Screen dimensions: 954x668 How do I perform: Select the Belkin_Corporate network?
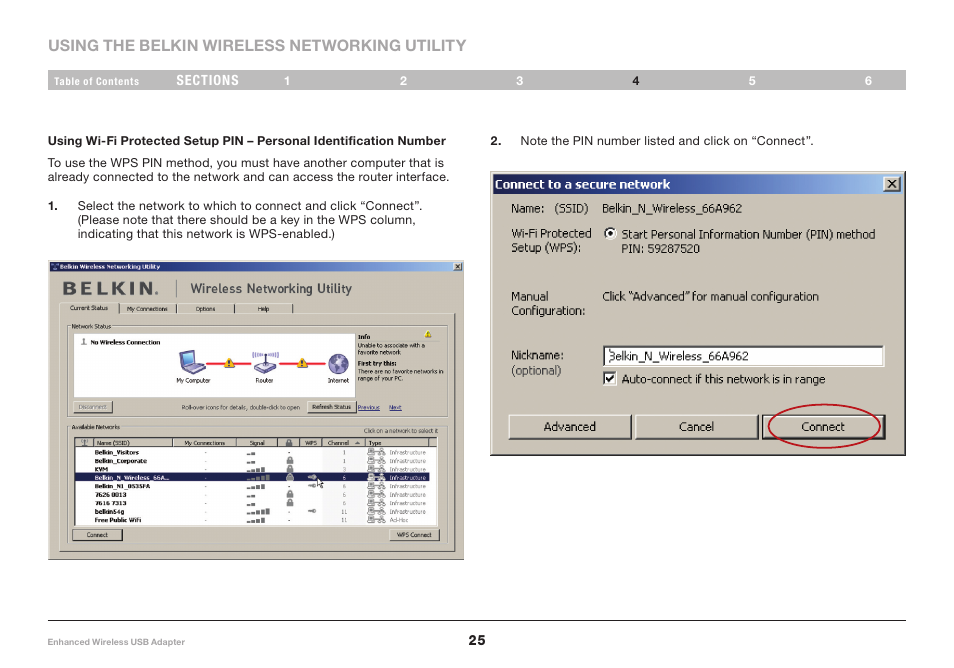tap(252, 461)
